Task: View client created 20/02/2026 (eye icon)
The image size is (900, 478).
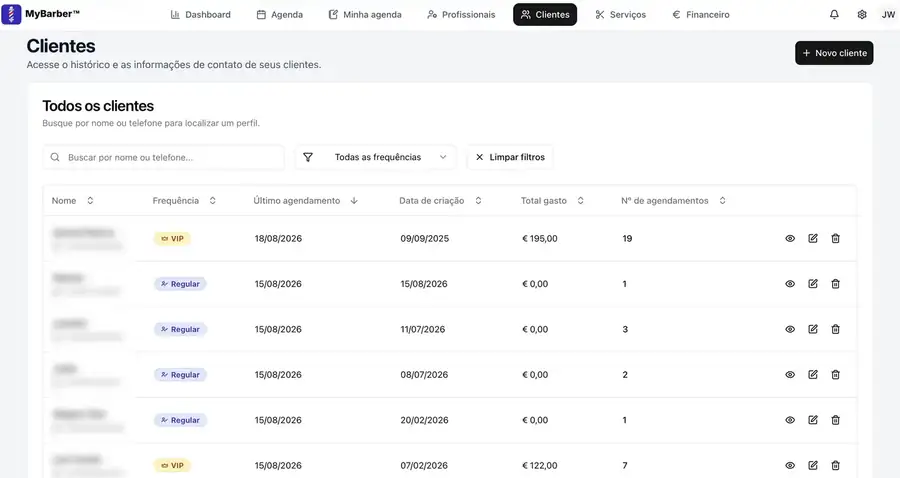Action: point(790,420)
